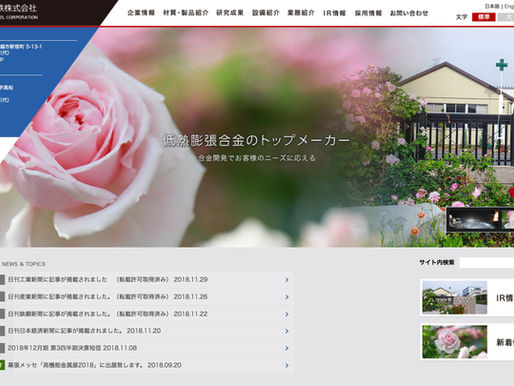Click the company logo in header
This screenshot has height=386, width=514.
click(x=19, y=11)
